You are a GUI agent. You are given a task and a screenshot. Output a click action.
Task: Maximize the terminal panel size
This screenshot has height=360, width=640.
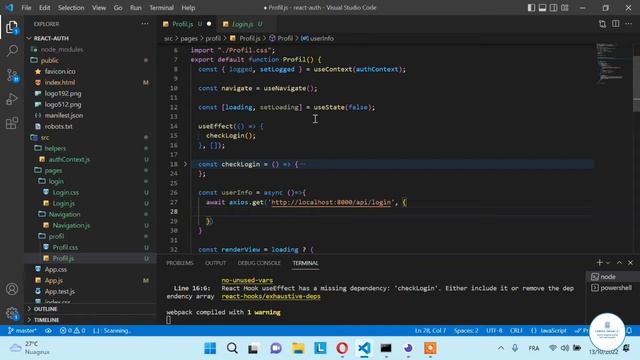point(619,263)
